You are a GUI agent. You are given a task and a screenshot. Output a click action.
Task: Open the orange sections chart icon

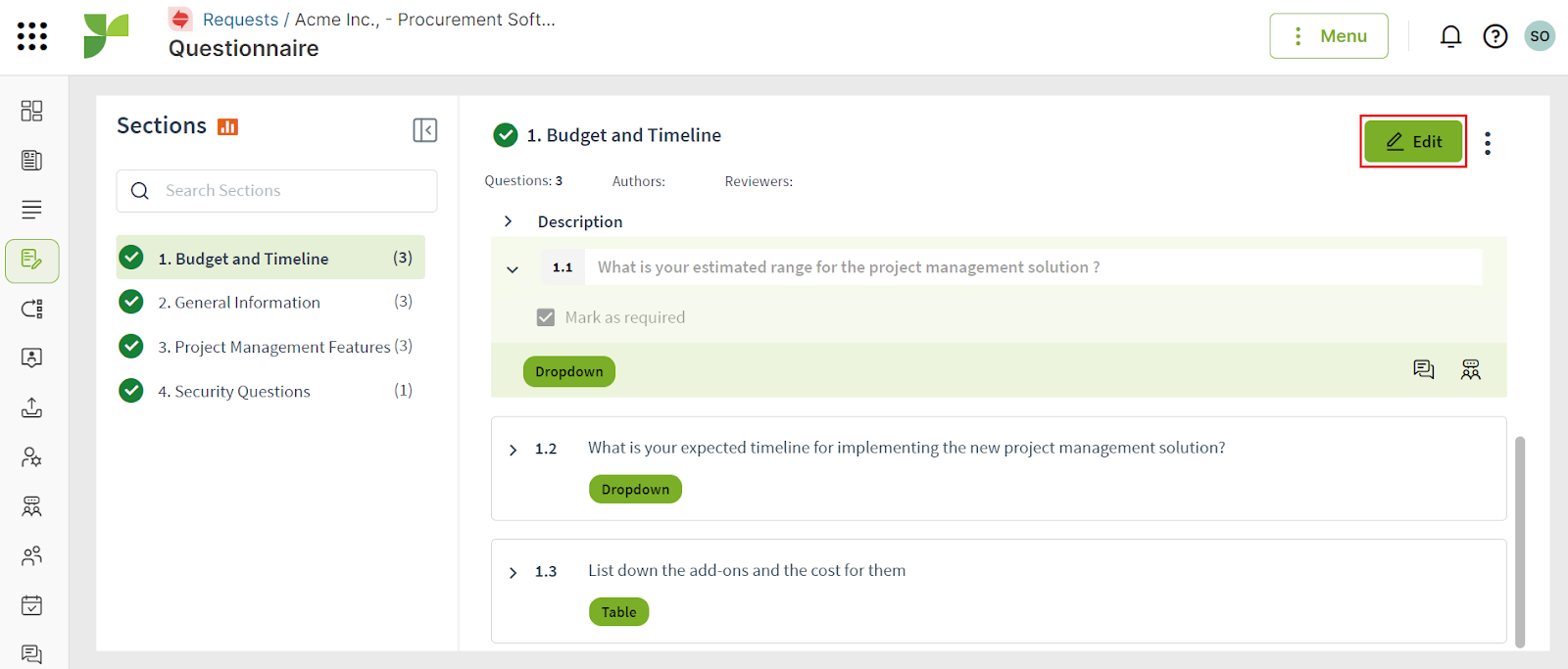[227, 126]
